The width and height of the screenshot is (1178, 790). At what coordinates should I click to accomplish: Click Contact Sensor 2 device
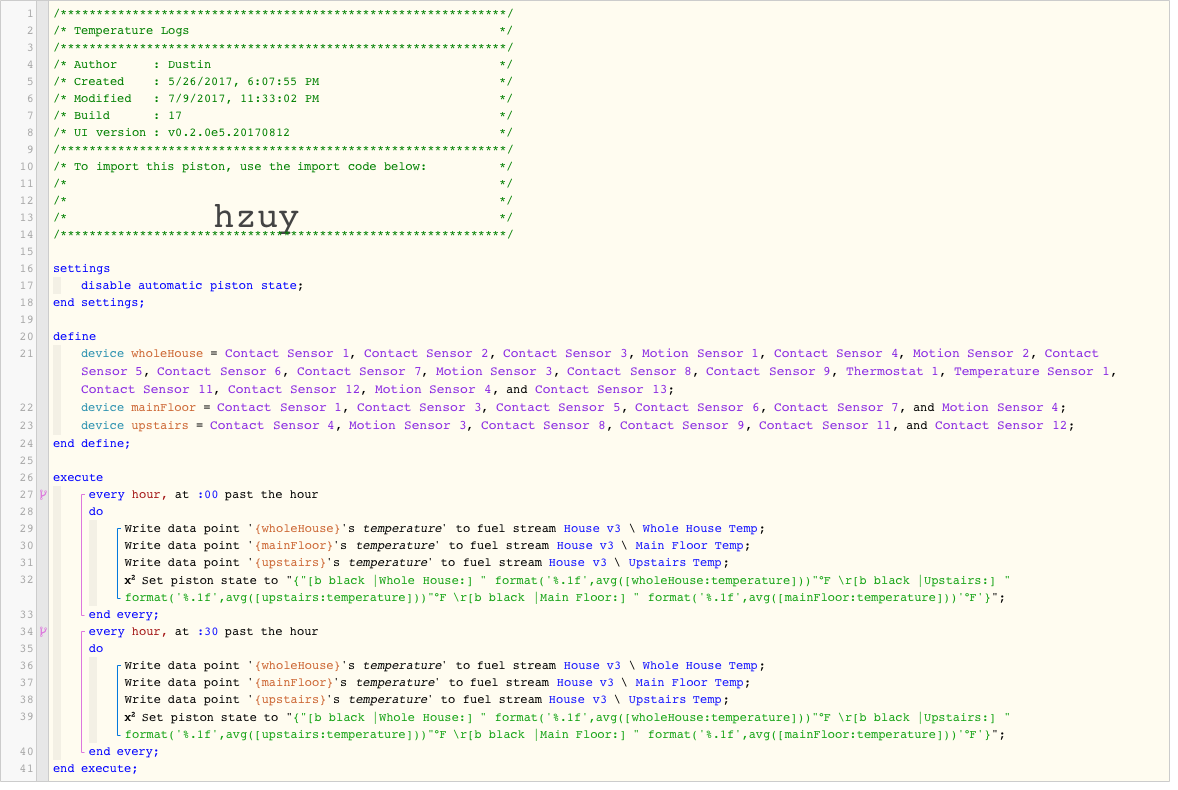426,354
